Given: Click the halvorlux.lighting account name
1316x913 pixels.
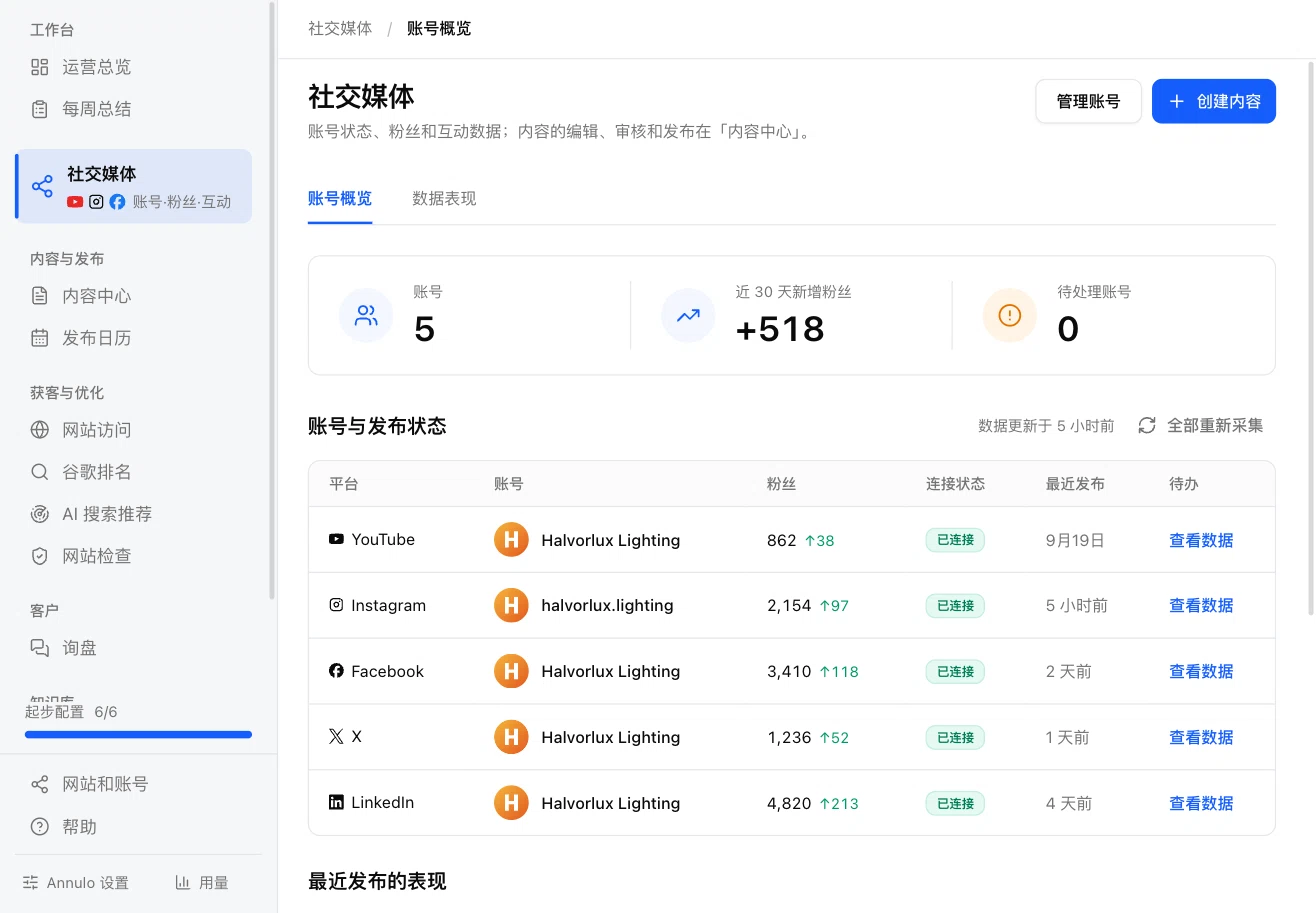Looking at the screenshot, I should point(607,605).
